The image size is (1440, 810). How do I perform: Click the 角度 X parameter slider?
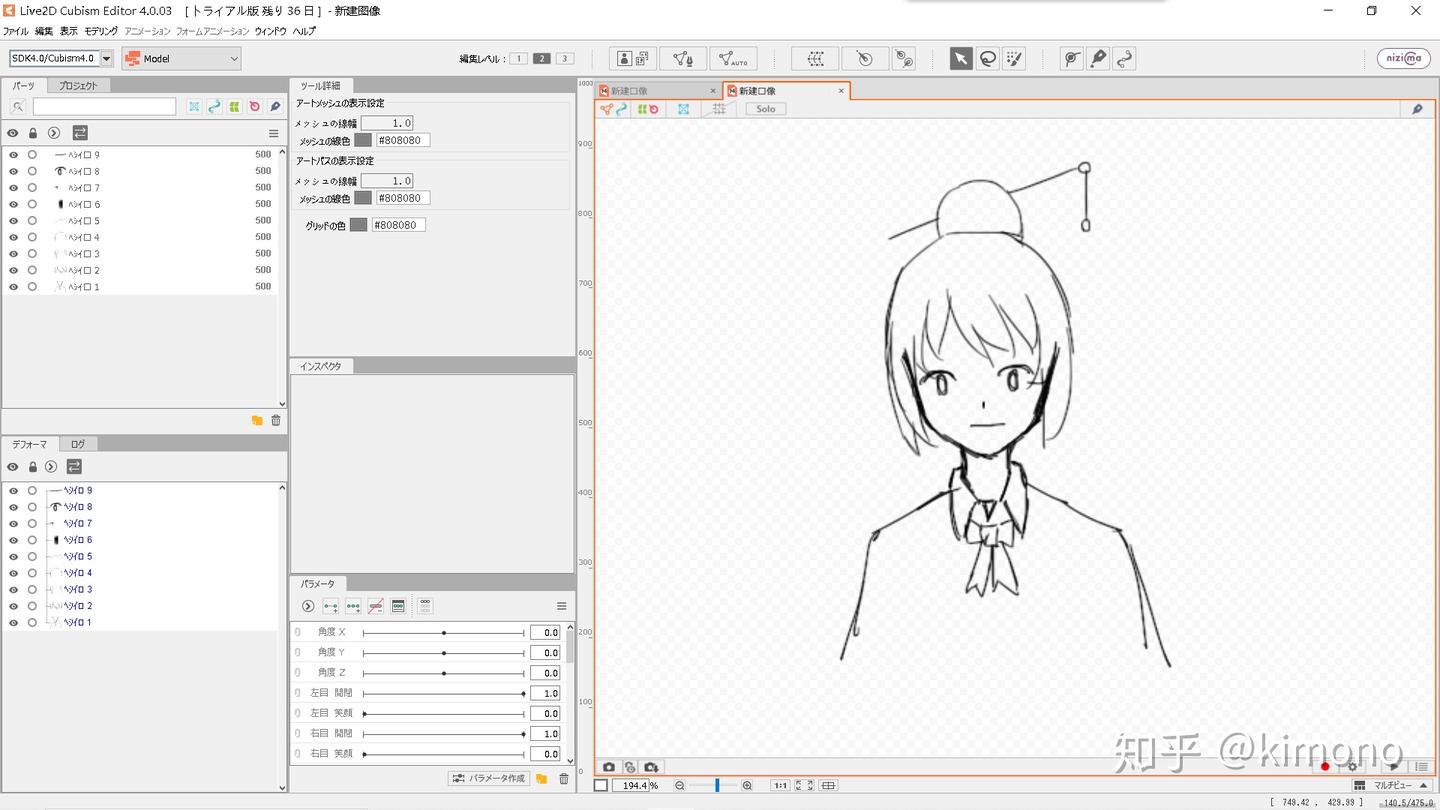[443, 633]
